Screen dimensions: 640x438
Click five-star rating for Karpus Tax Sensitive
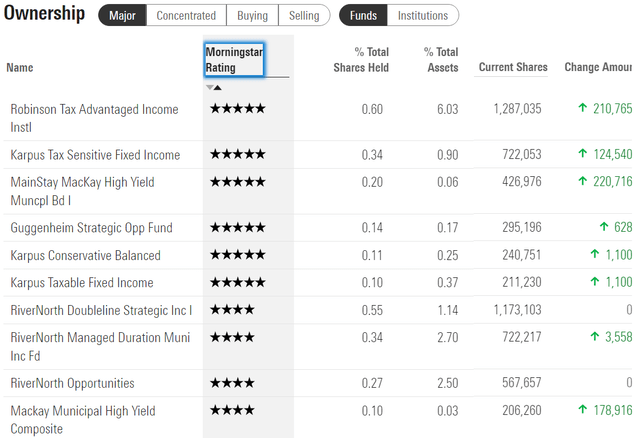tap(238, 154)
